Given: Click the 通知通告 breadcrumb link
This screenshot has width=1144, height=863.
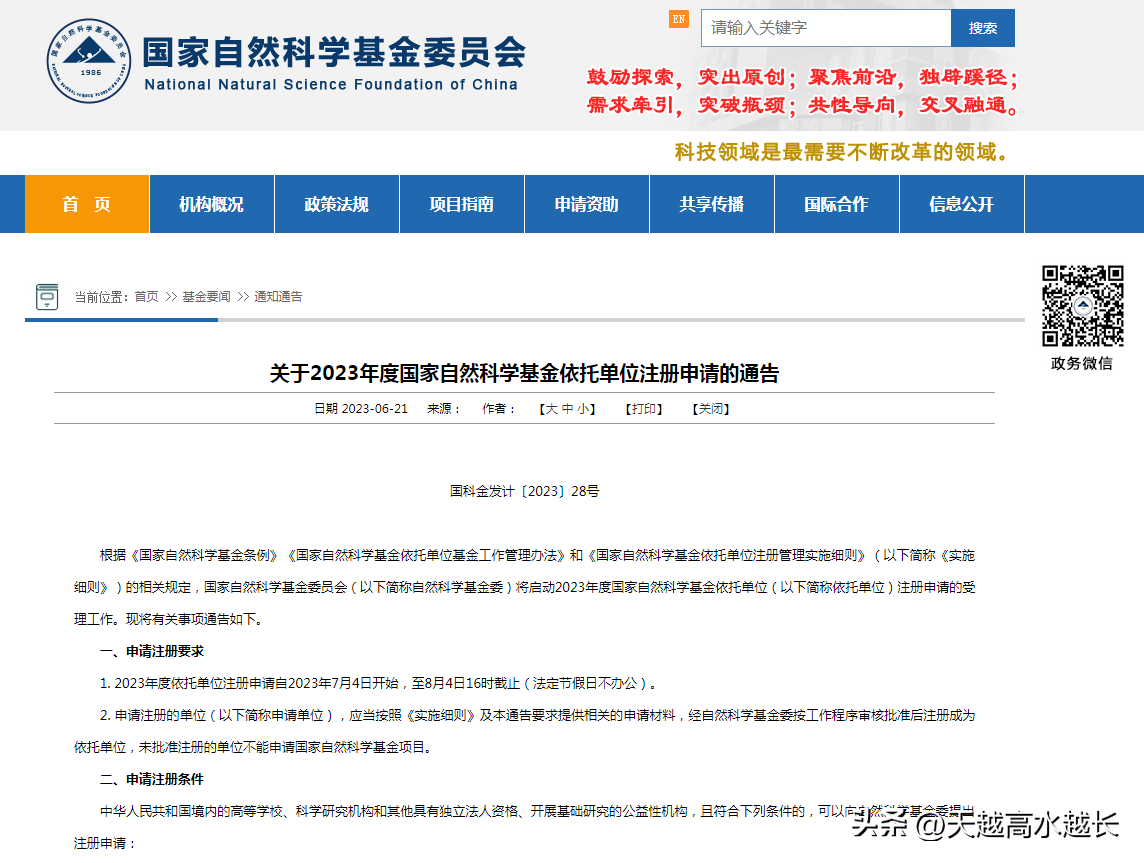Looking at the screenshot, I should (x=278, y=296).
